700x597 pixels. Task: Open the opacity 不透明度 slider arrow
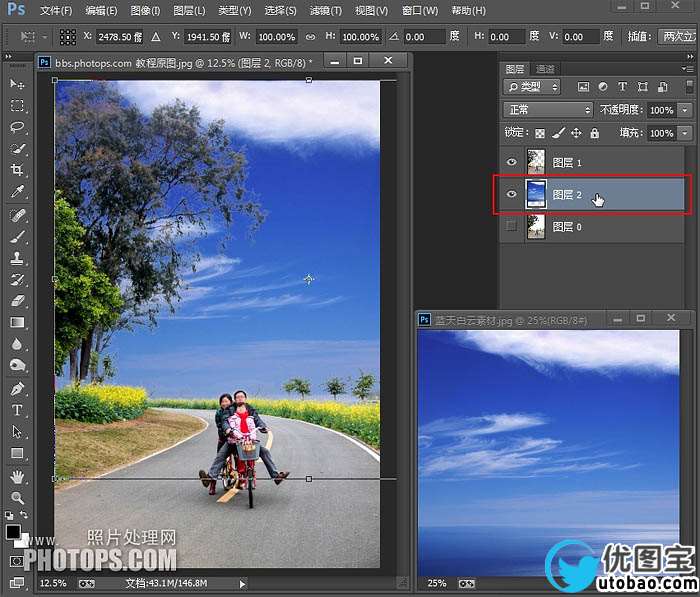tap(685, 110)
